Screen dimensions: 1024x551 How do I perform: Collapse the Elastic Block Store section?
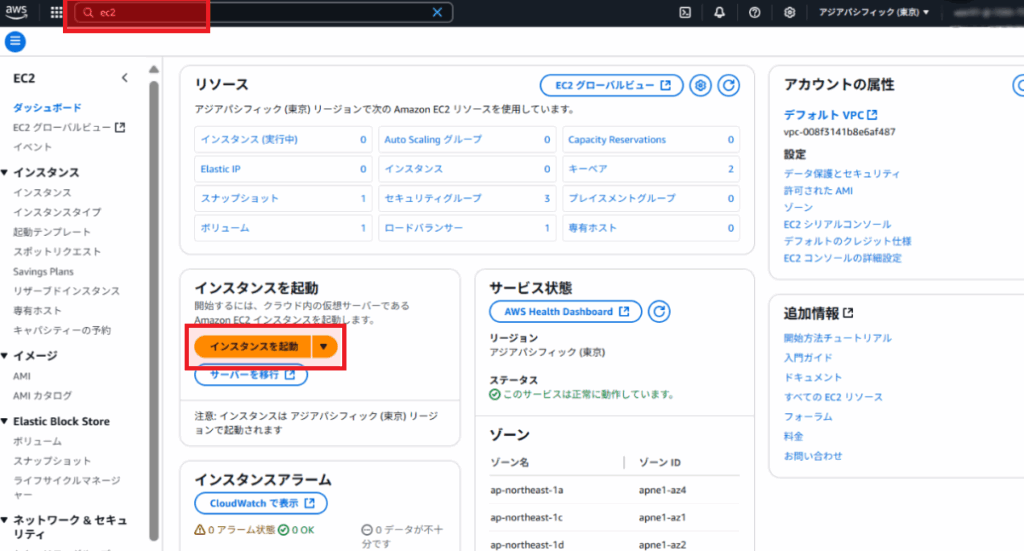tap(6, 422)
